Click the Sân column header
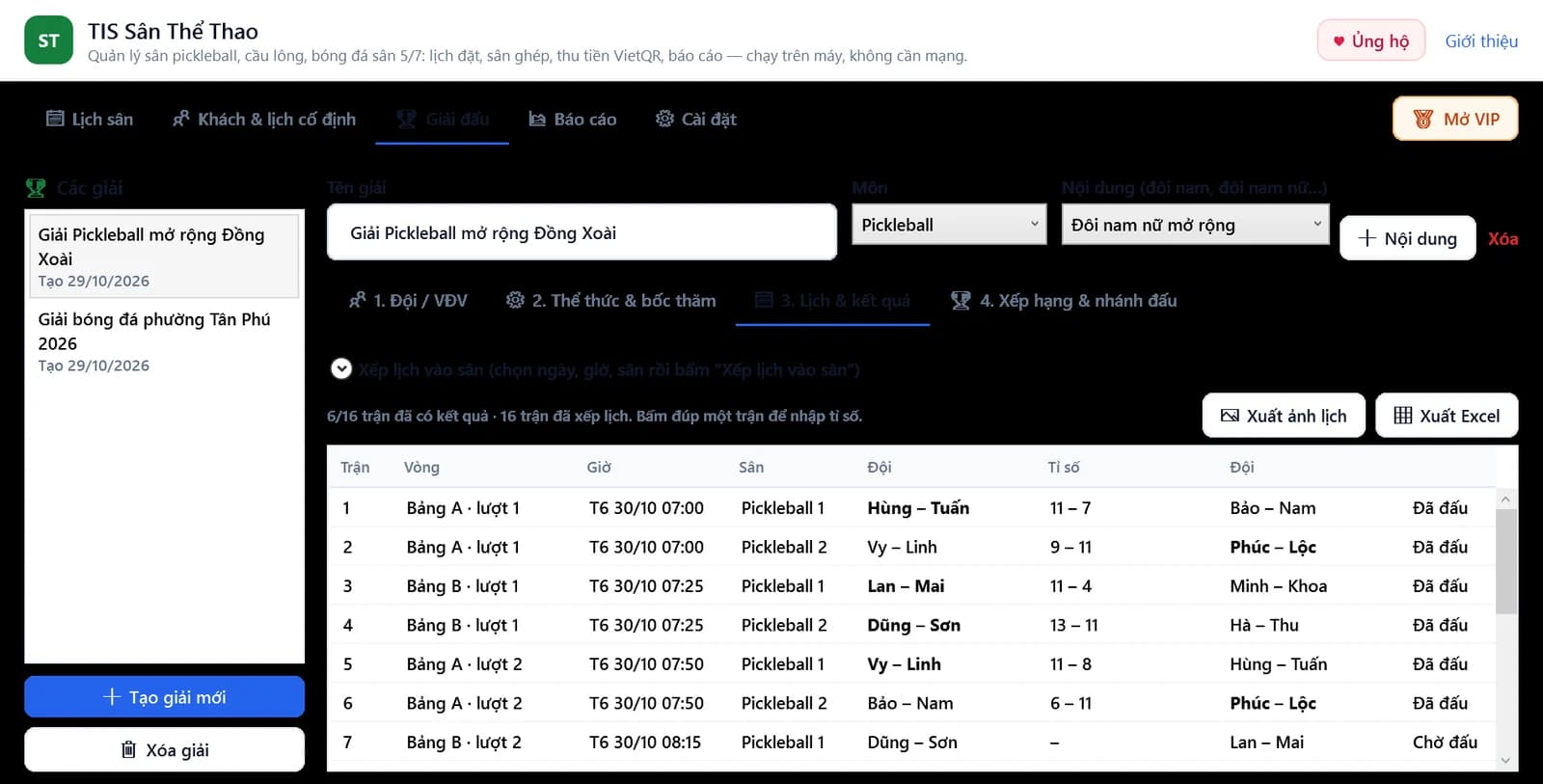 [x=751, y=467]
